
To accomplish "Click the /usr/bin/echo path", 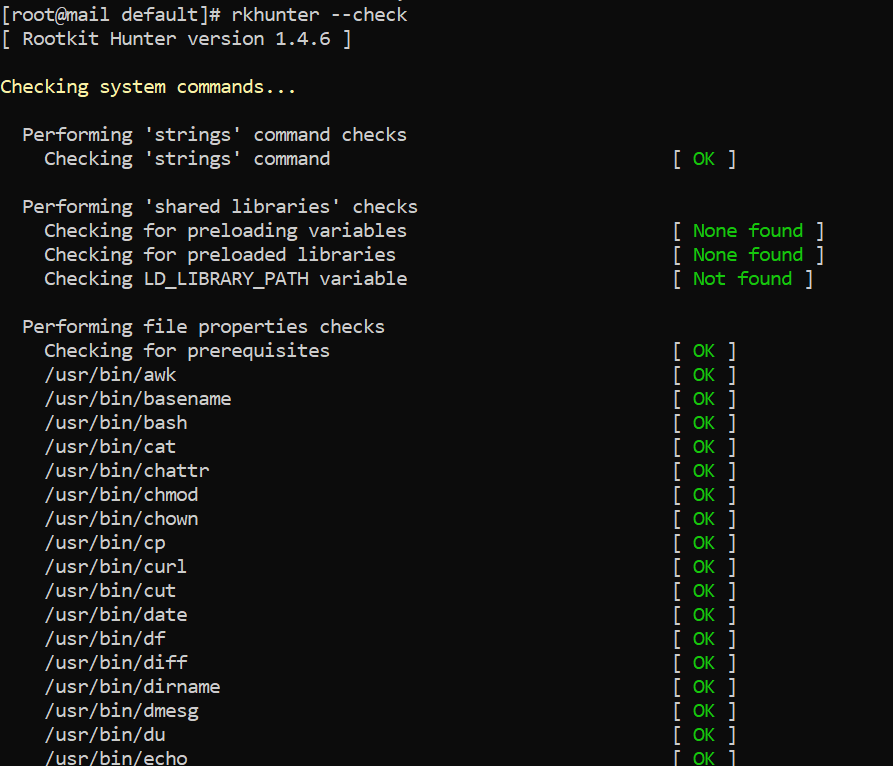I will (x=116, y=758).
